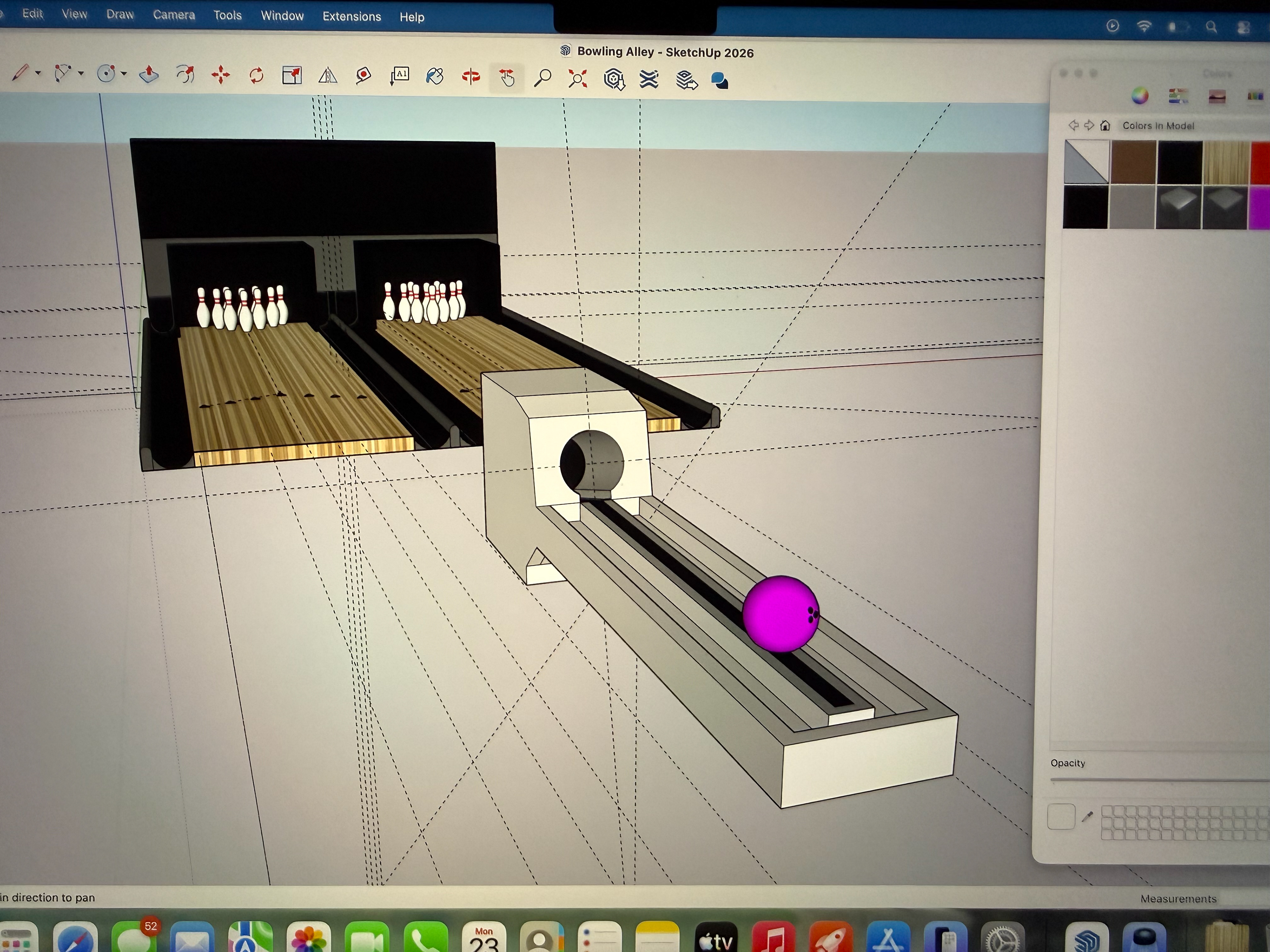Pick the brown color swatch

click(x=1133, y=162)
